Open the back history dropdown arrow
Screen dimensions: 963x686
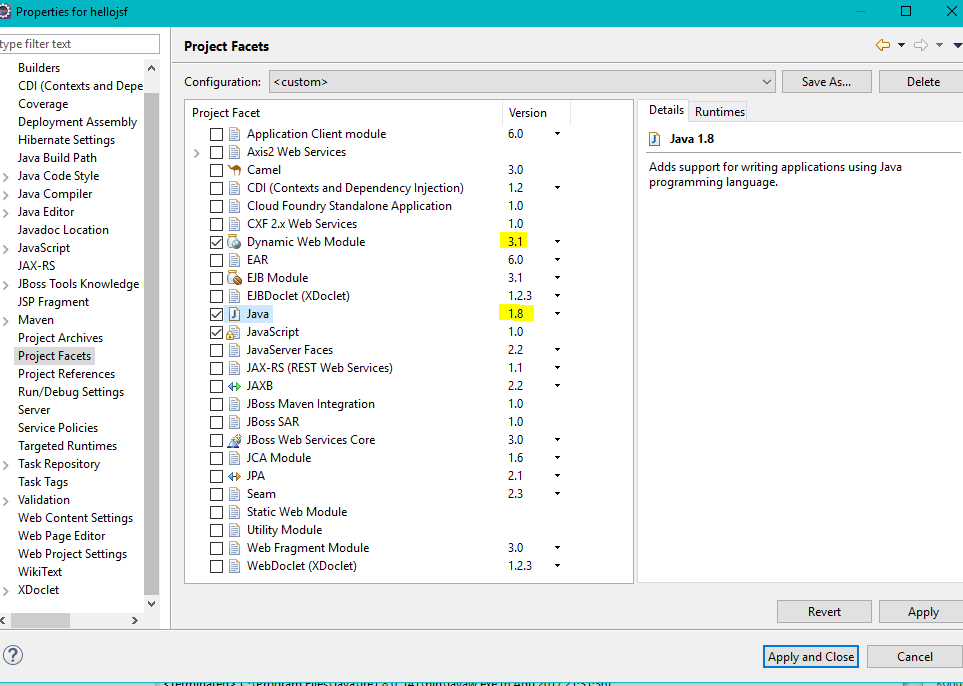901,45
